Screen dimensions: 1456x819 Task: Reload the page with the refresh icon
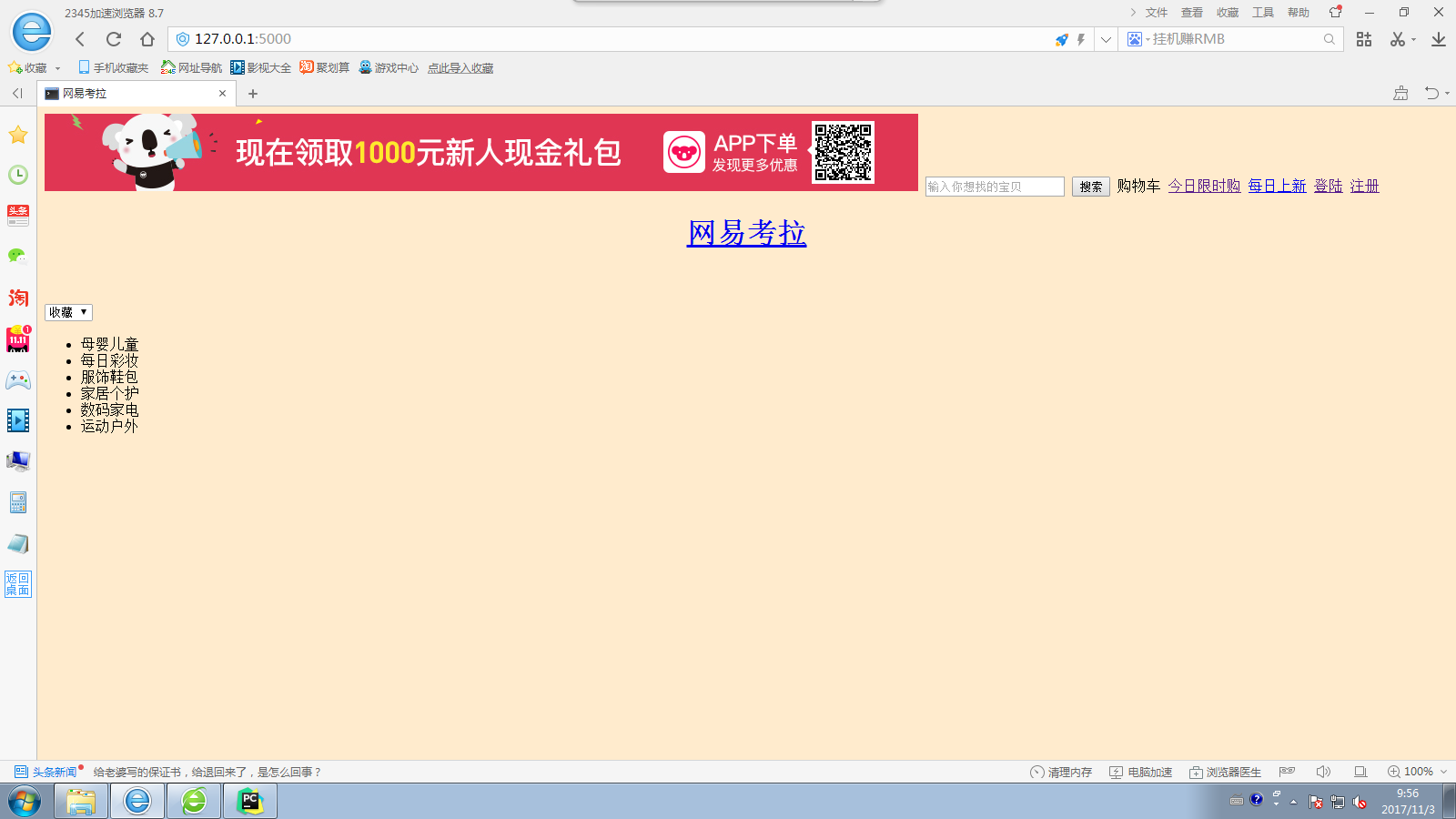pyautogui.click(x=114, y=39)
